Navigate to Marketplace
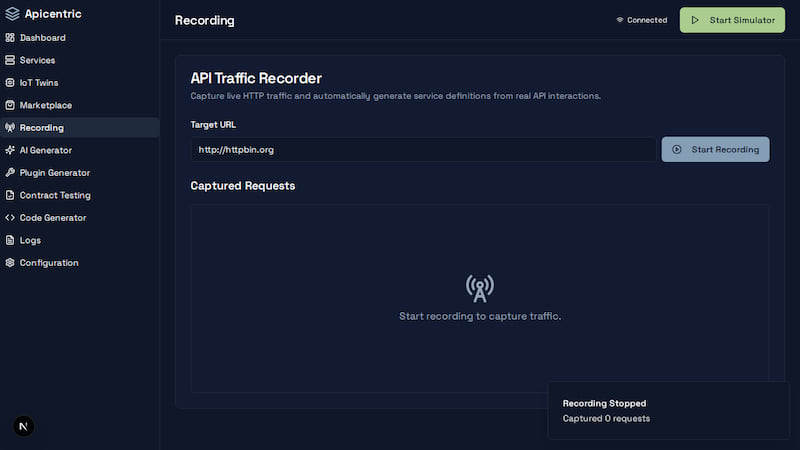The height and width of the screenshot is (450, 800). click(x=80, y=105)
